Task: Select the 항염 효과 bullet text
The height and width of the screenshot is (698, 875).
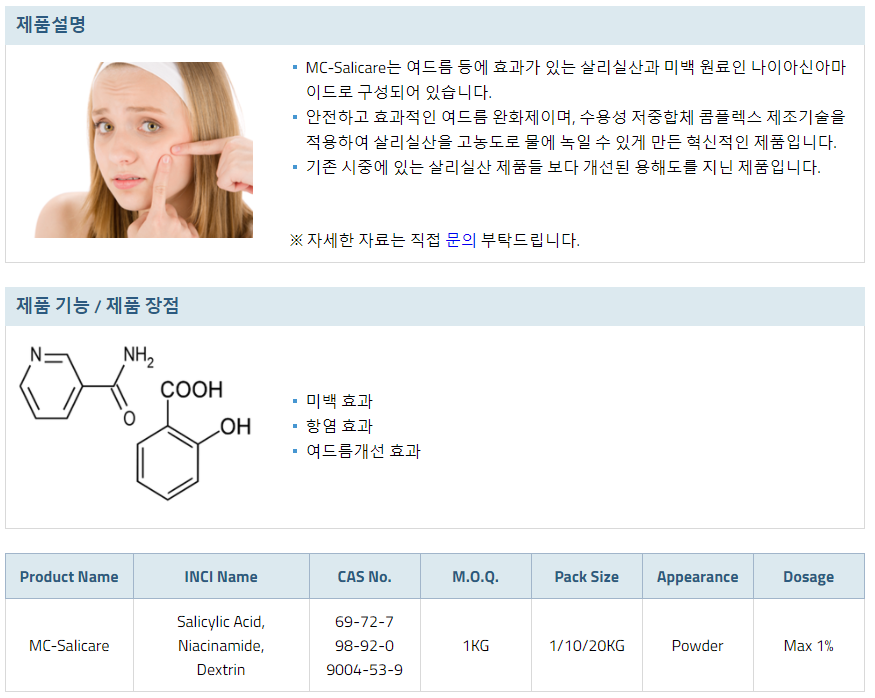Action: click(339, 426)
